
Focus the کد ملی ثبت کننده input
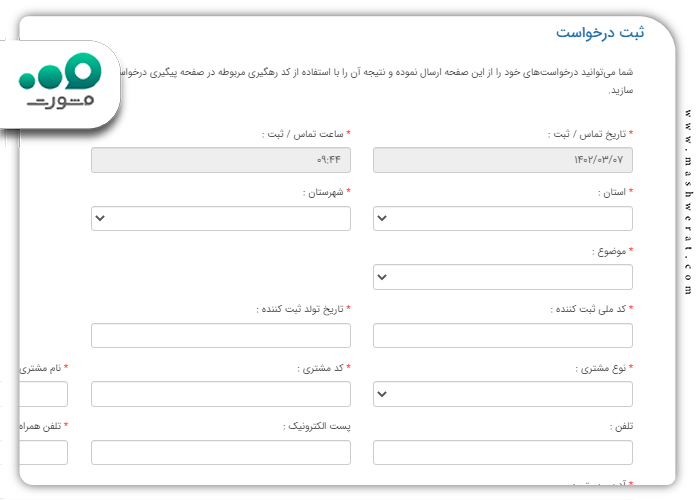pyautogui.click(x=503, y=335)
